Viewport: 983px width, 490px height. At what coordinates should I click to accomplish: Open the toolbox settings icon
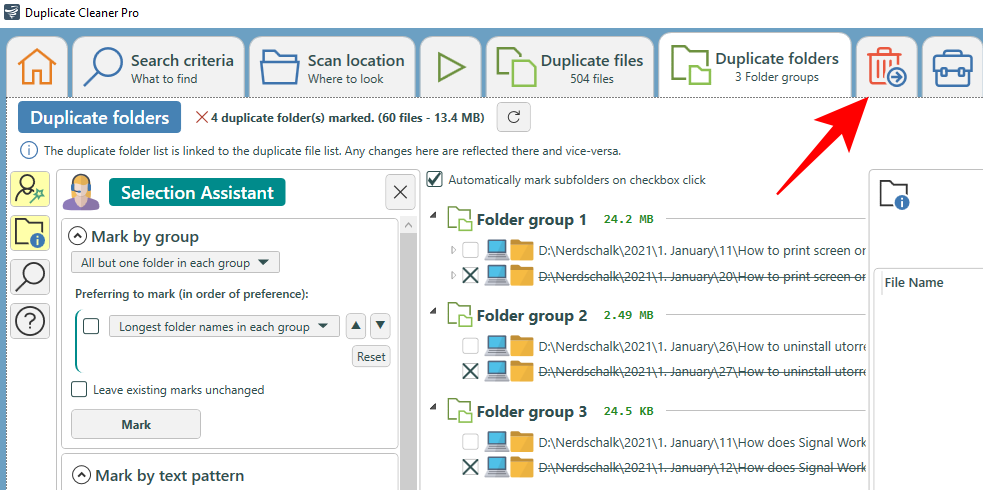952,67
